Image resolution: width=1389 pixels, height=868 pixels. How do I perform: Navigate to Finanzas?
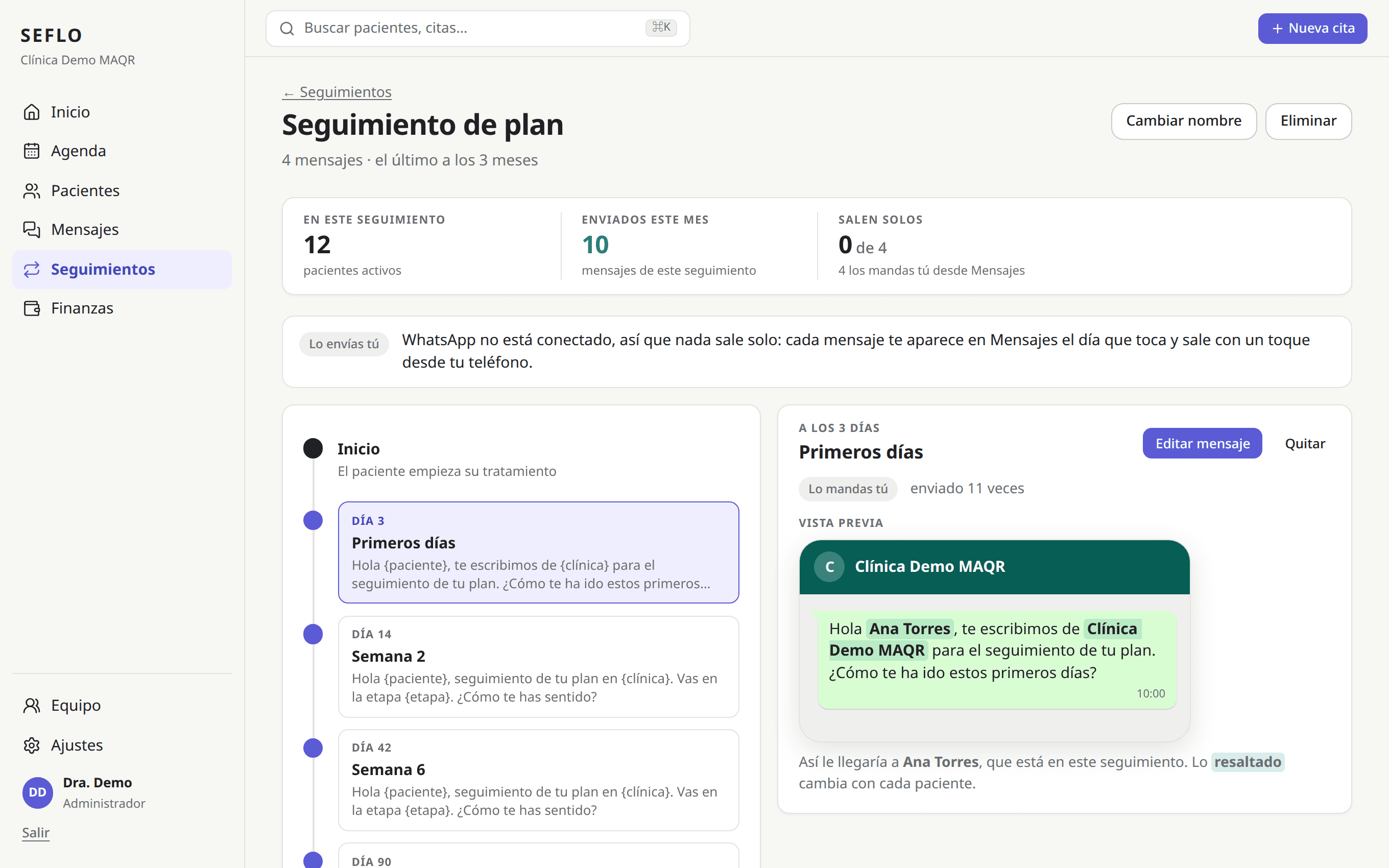tap(122, 308)
